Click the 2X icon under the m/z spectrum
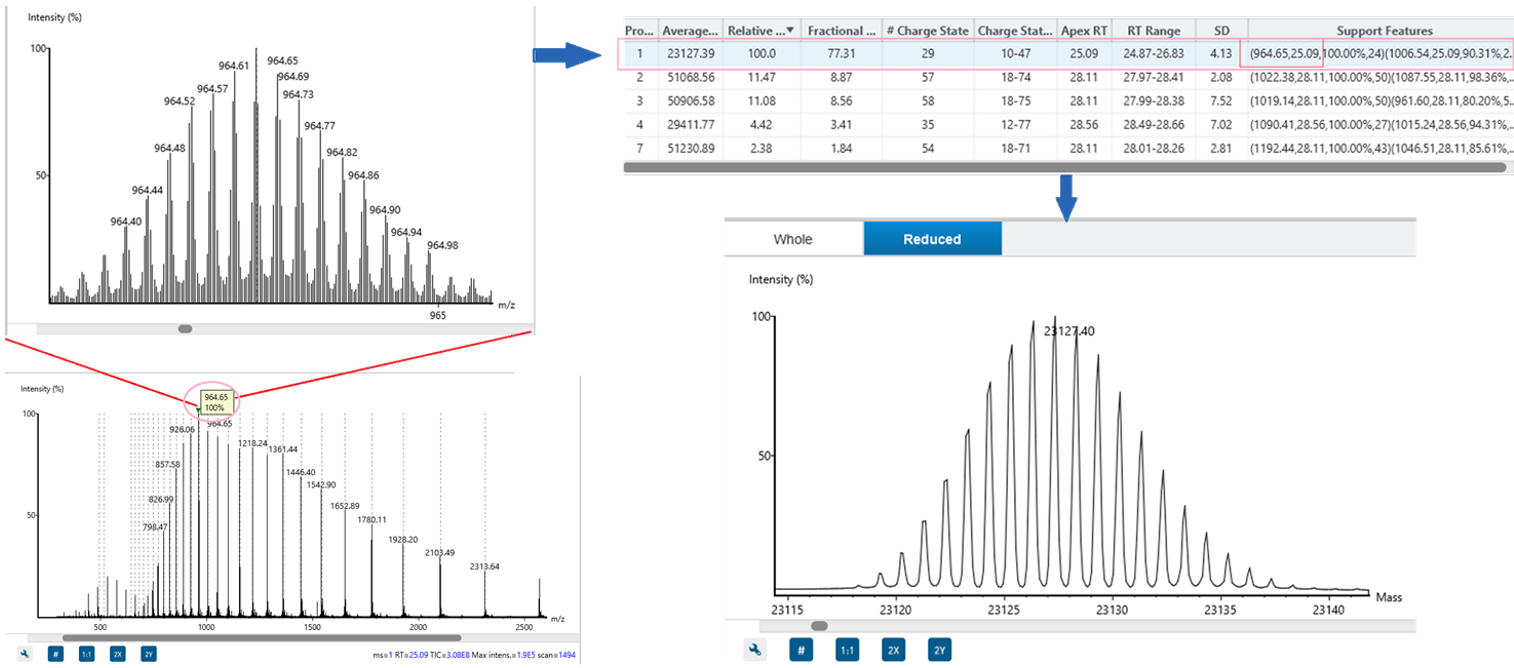This screenshot has width=1514, height=668. 118,653
